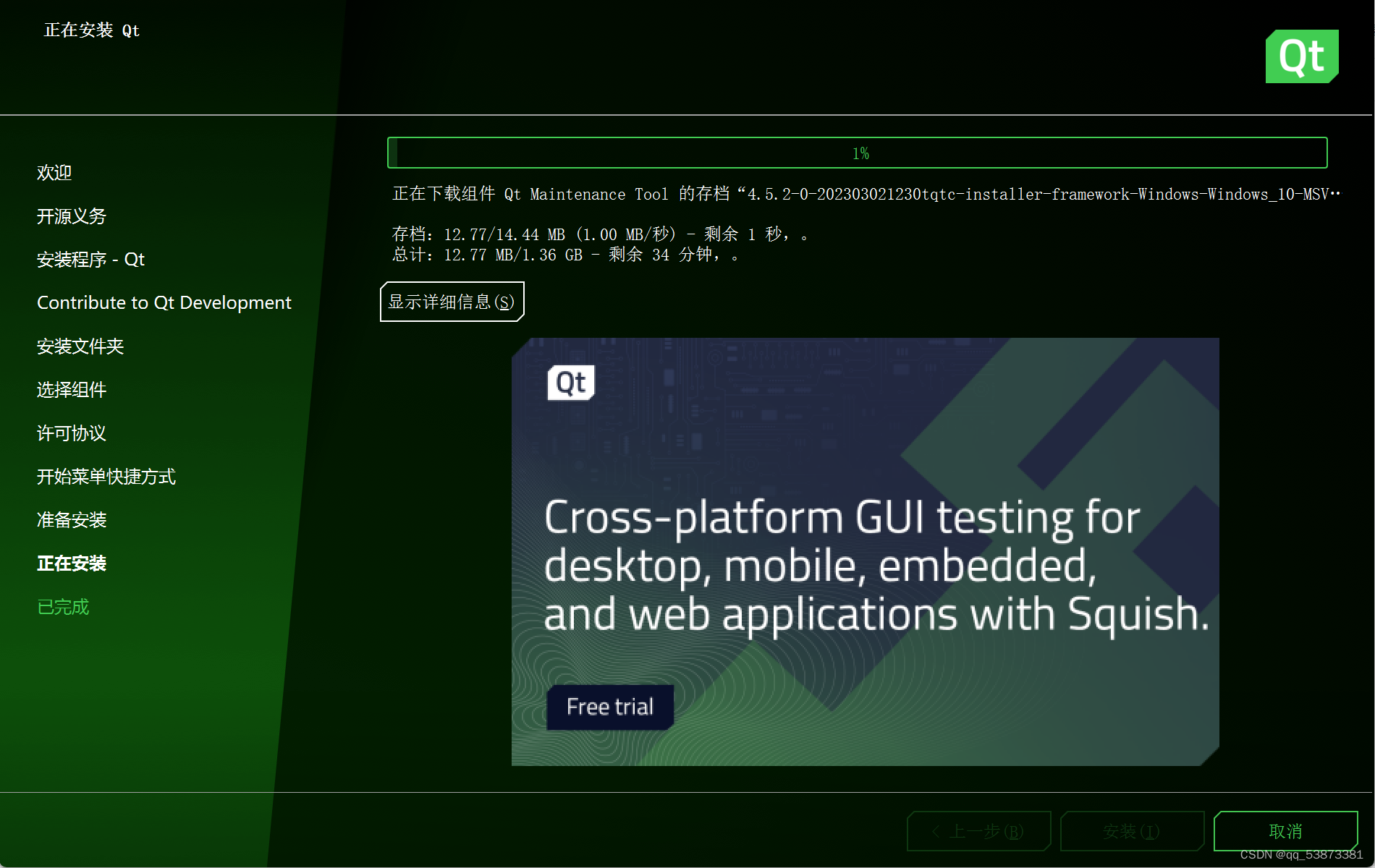Select the bold 正在安装 current step
The image size is (1375, 868).
pyautogui.click(x=72, y=563)
